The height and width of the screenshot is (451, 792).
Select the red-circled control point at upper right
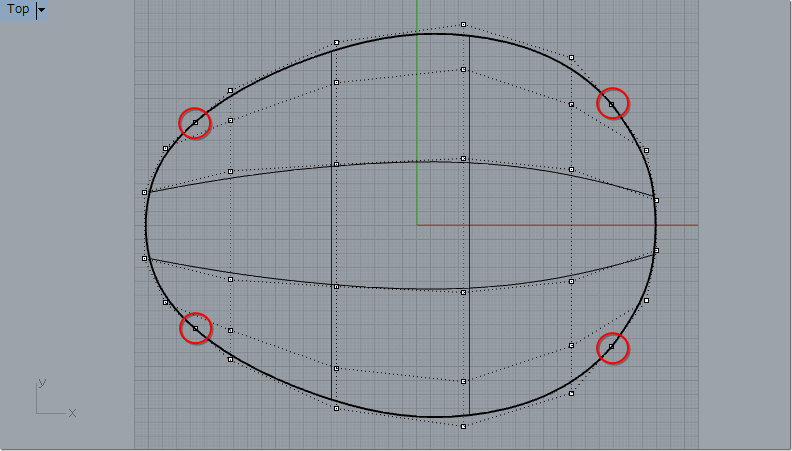[611, 105]
